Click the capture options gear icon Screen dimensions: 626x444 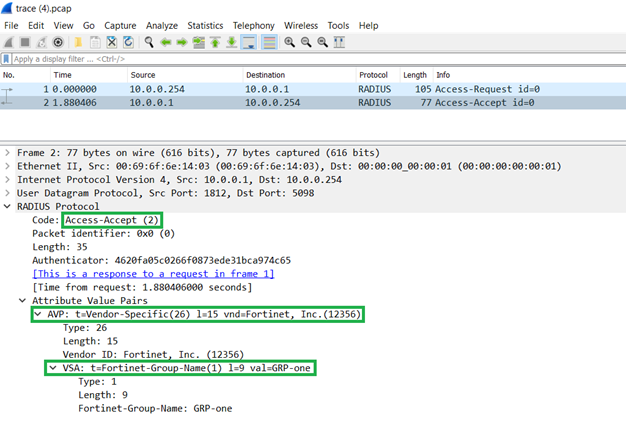click(59, 42)
